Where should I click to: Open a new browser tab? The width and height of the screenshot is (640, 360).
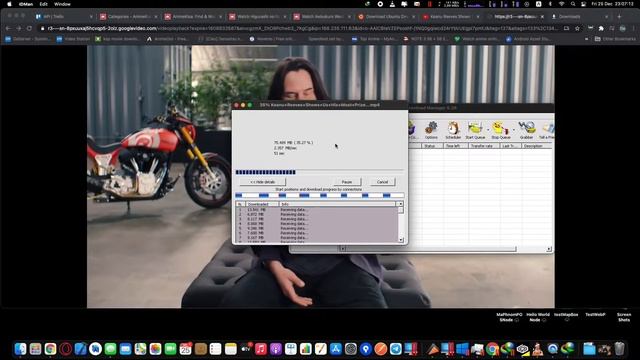(619, 17)
